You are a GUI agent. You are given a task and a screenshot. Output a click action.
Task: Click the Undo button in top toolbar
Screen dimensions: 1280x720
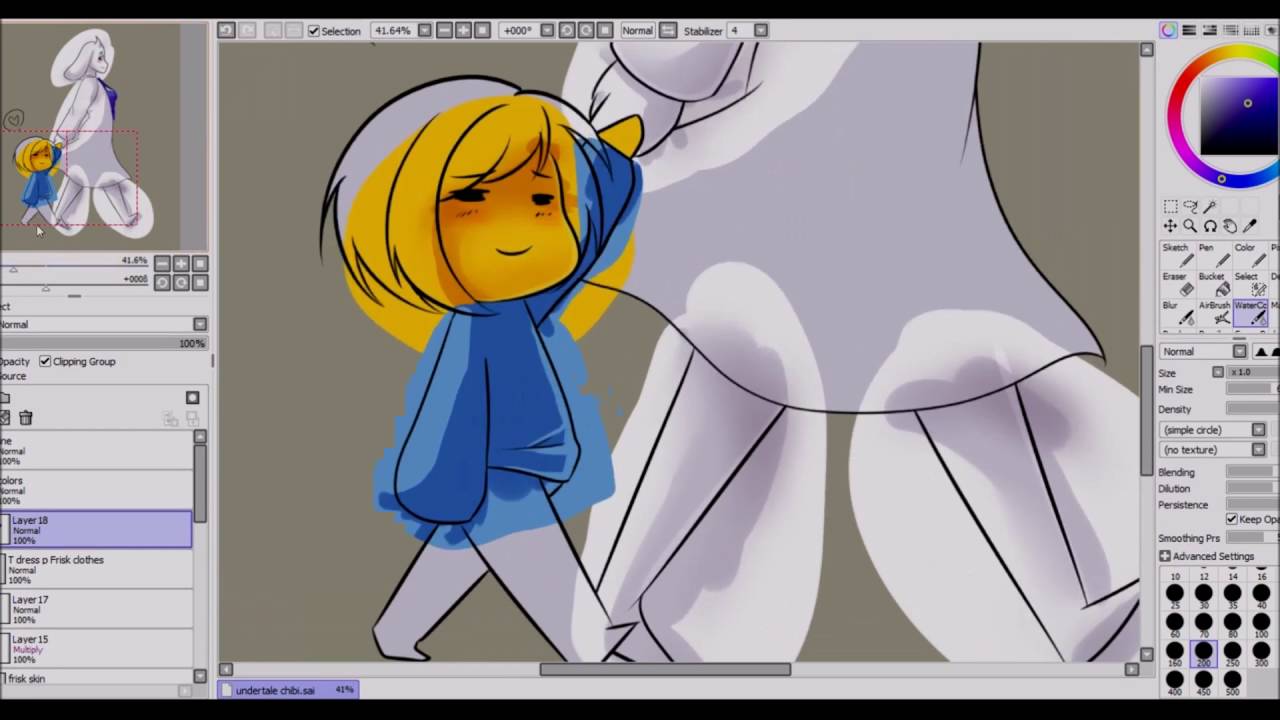click(226, 31)
